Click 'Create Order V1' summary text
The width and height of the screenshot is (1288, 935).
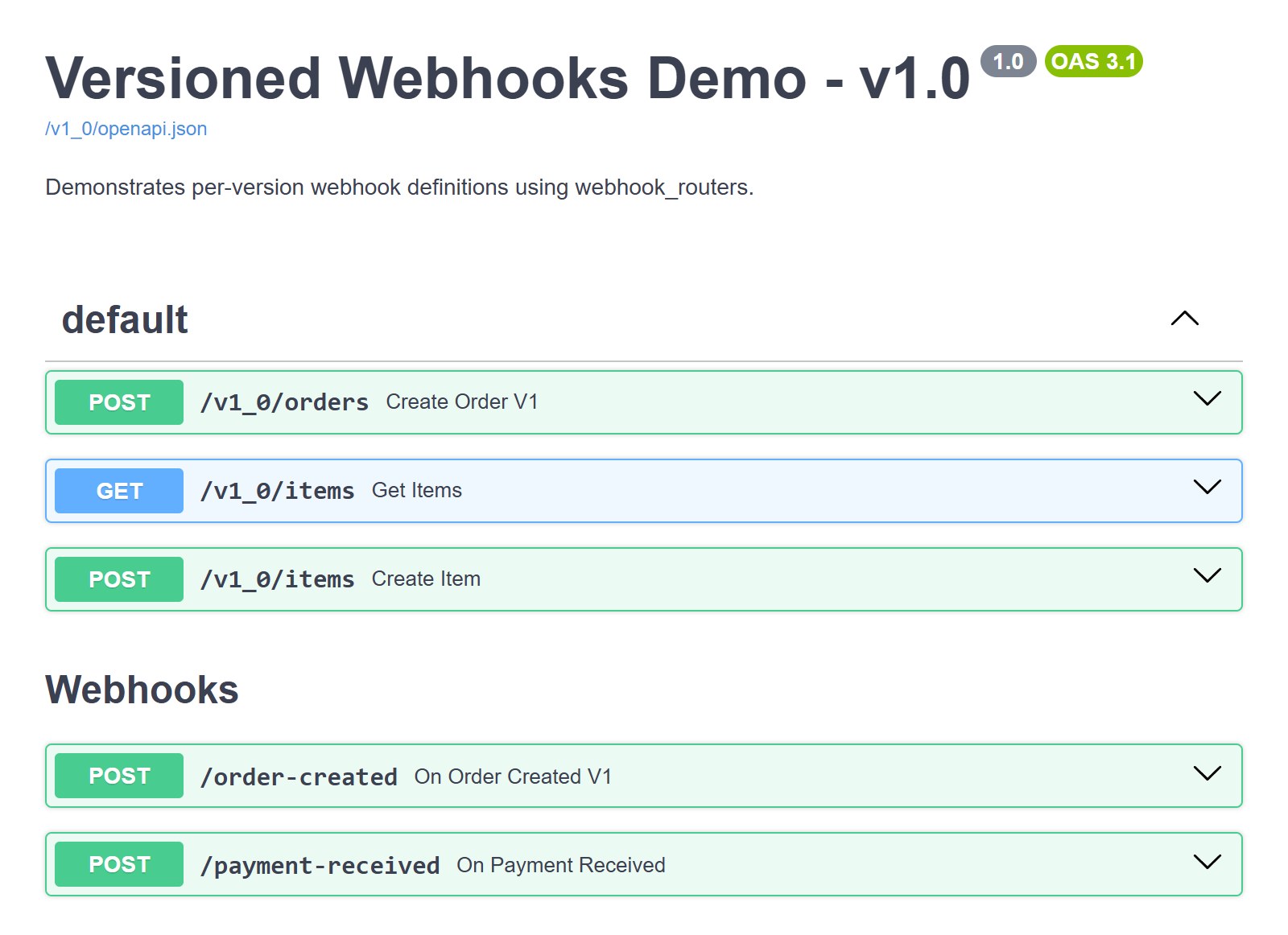[462, 402]
